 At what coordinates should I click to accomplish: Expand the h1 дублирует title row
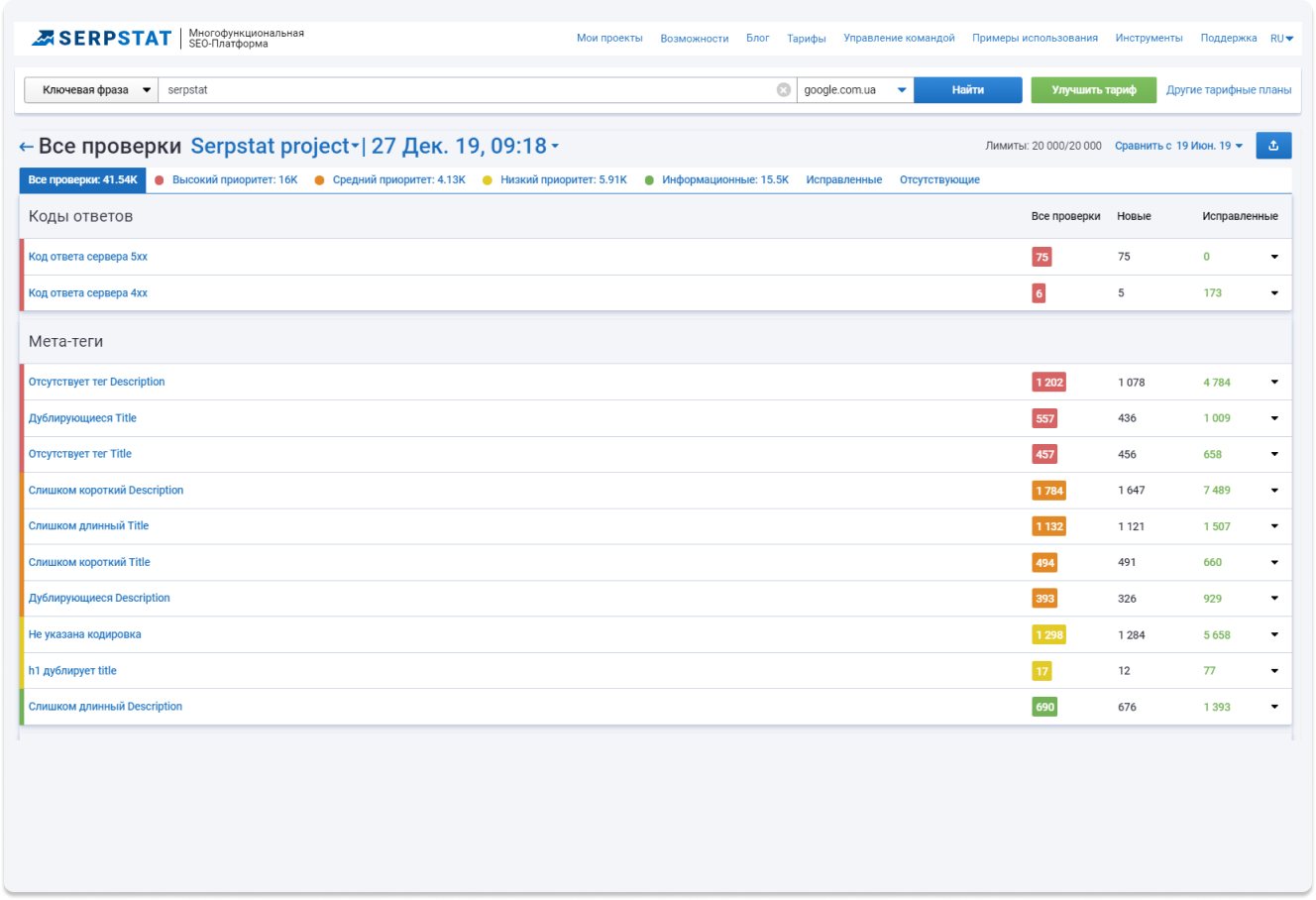click(x=1274, y=671)
